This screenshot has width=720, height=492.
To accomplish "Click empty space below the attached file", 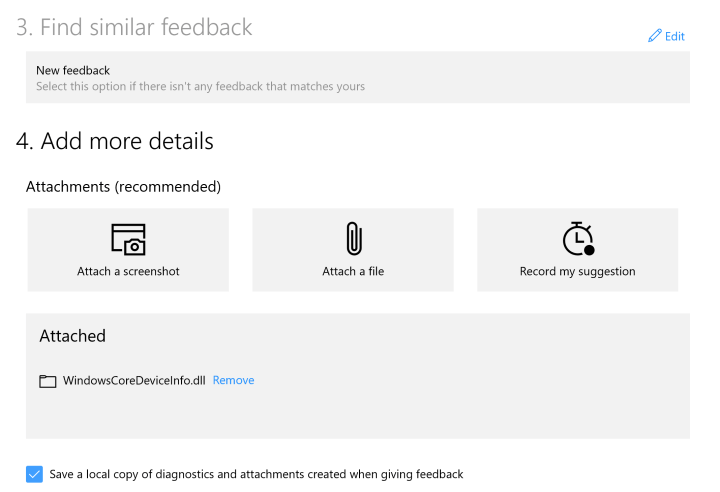I will pyautogui.click(x=357, y=415).
